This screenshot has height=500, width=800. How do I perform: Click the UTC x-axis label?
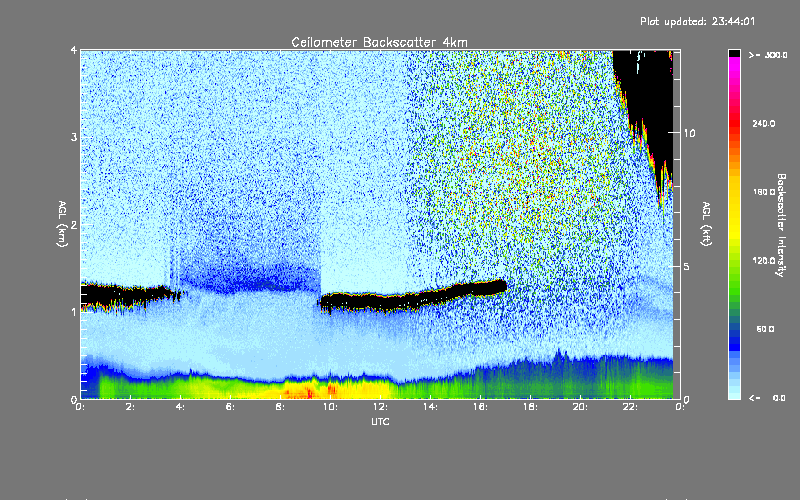tap(380, 421)
